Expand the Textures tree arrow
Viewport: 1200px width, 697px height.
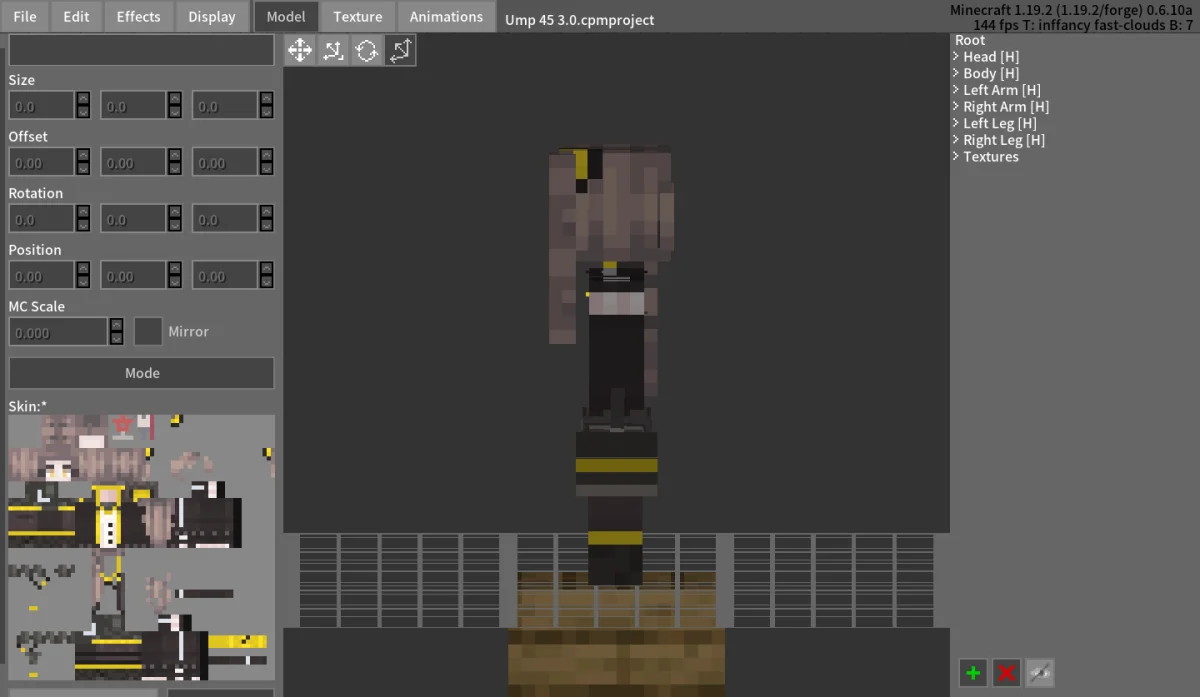click(957, 157)
